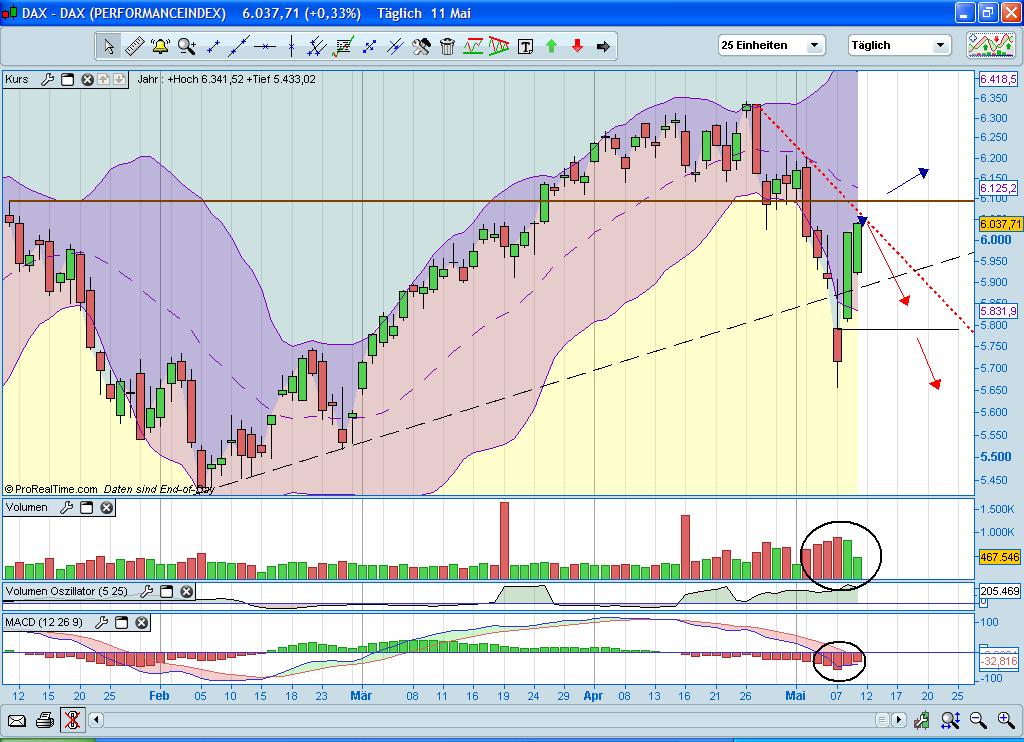Click the trash can delete objects icon

(447, 46)
